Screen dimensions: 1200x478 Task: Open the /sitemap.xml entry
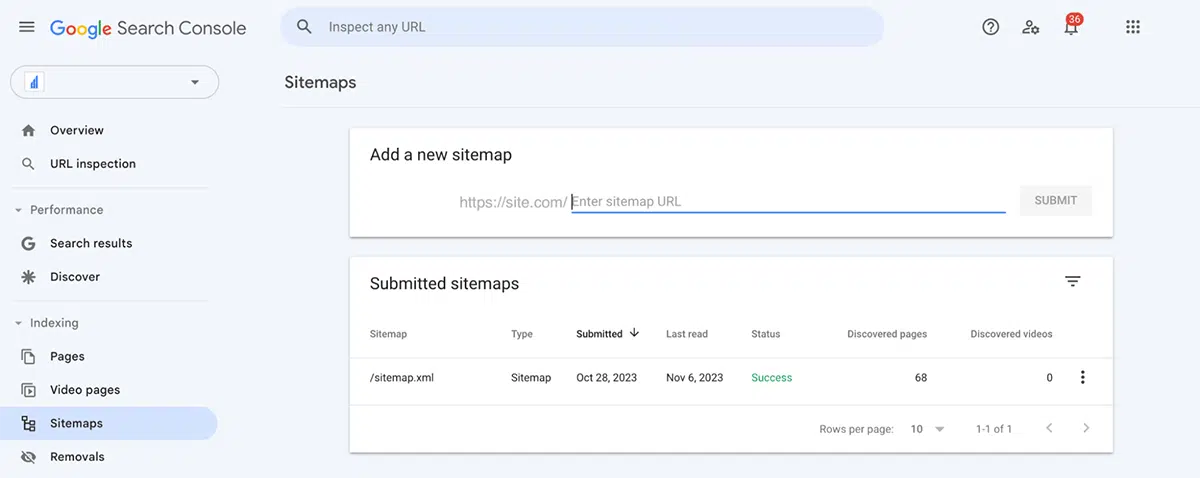point(402,378)
